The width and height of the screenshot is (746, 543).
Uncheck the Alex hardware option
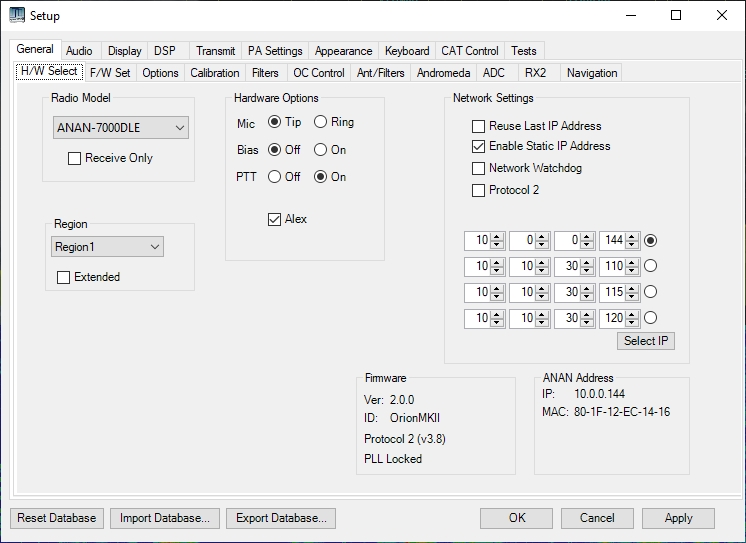(x=274, y=220)
